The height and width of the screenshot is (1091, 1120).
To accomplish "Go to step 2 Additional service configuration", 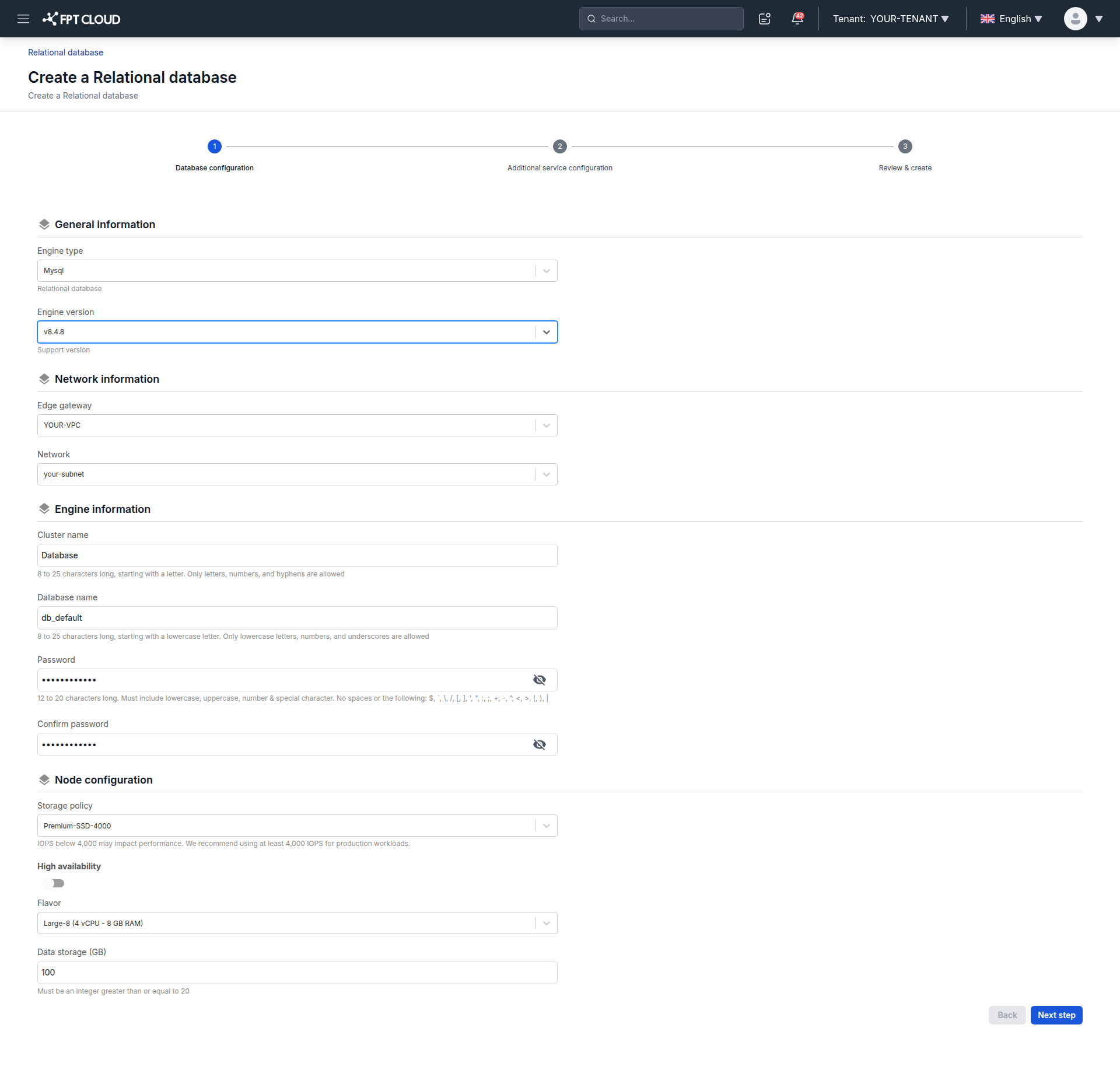I will (x=560, y=146).
